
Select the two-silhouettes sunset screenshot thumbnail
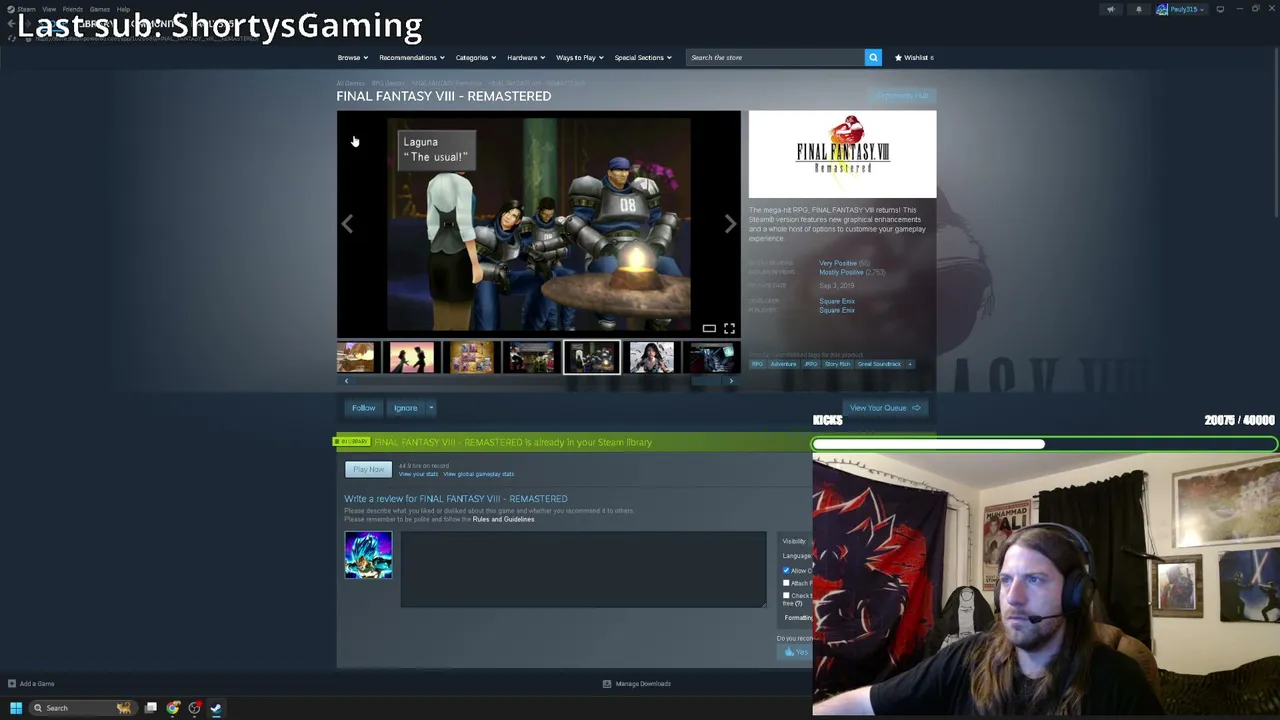click(412, 357)
